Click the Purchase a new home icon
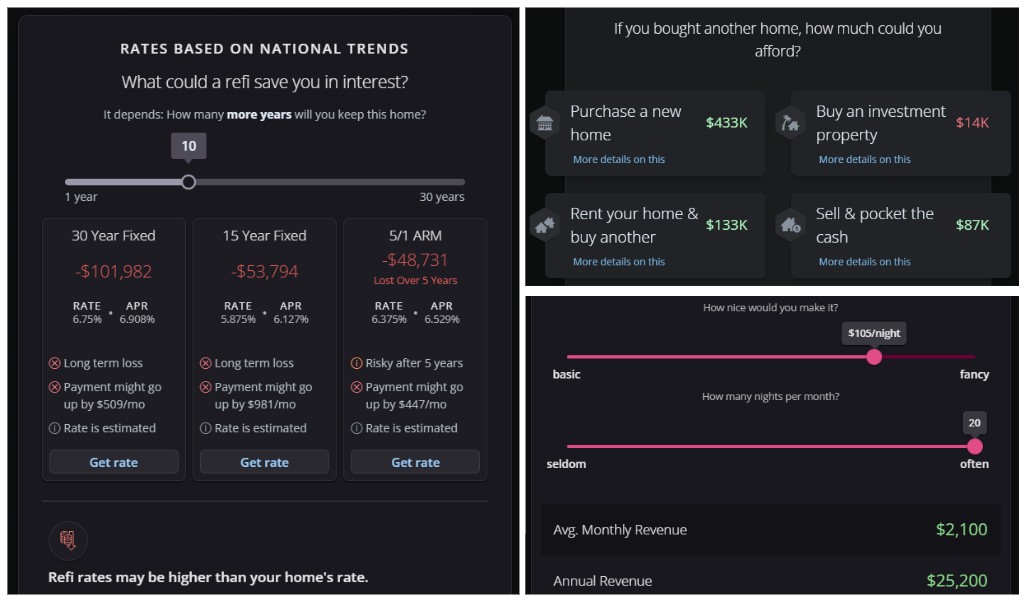Viewport: 1026px width, 600px height. coord(545,123)
